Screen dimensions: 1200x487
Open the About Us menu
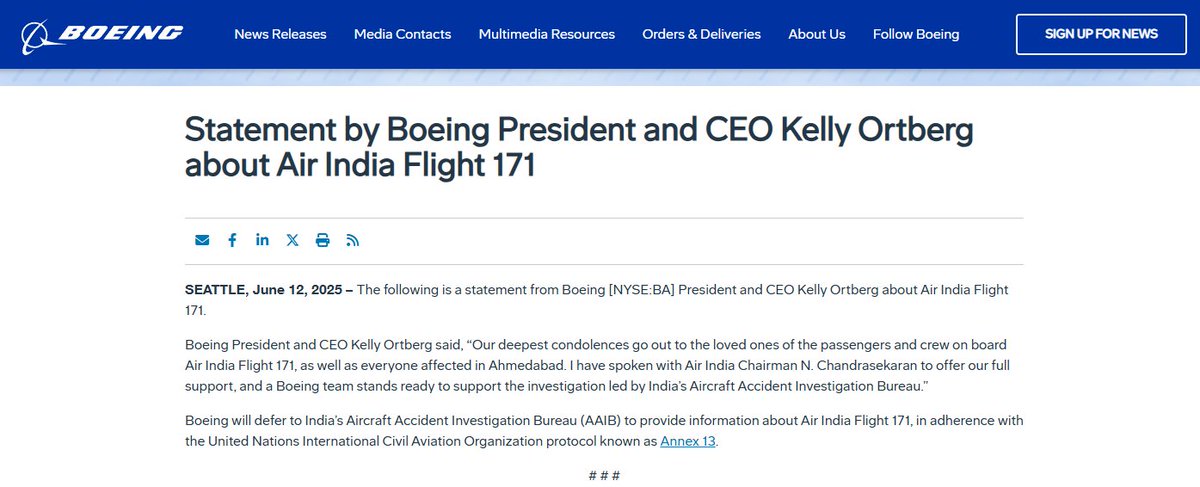pos(816,34)
